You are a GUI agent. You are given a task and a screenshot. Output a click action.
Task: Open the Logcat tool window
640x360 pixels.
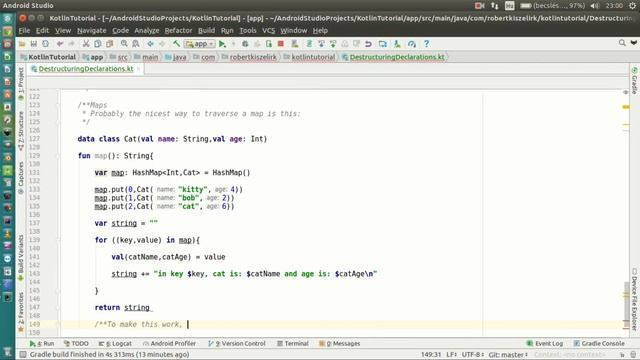pos(115,344)
